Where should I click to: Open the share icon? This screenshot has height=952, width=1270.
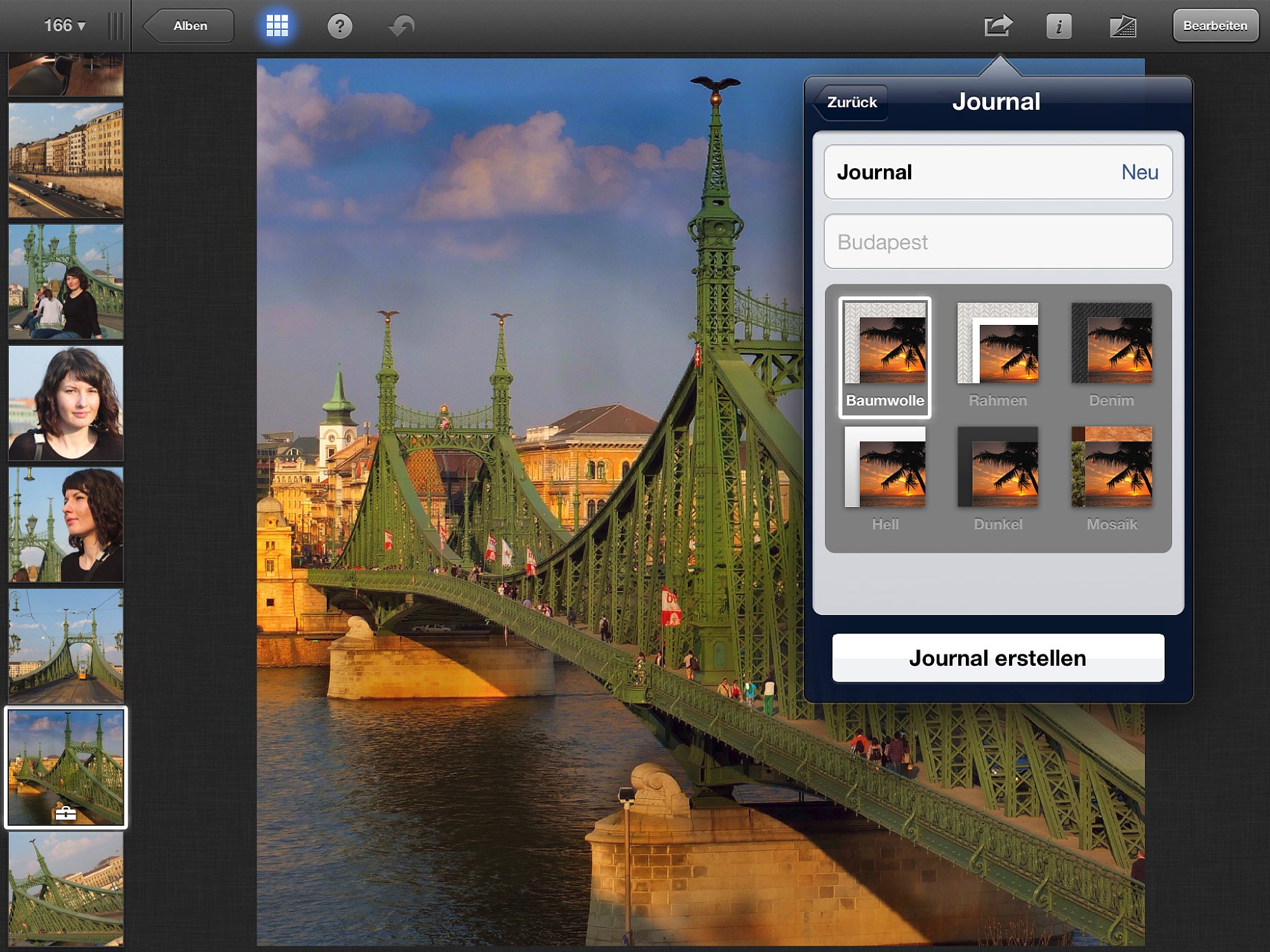(x=998, y=26)
